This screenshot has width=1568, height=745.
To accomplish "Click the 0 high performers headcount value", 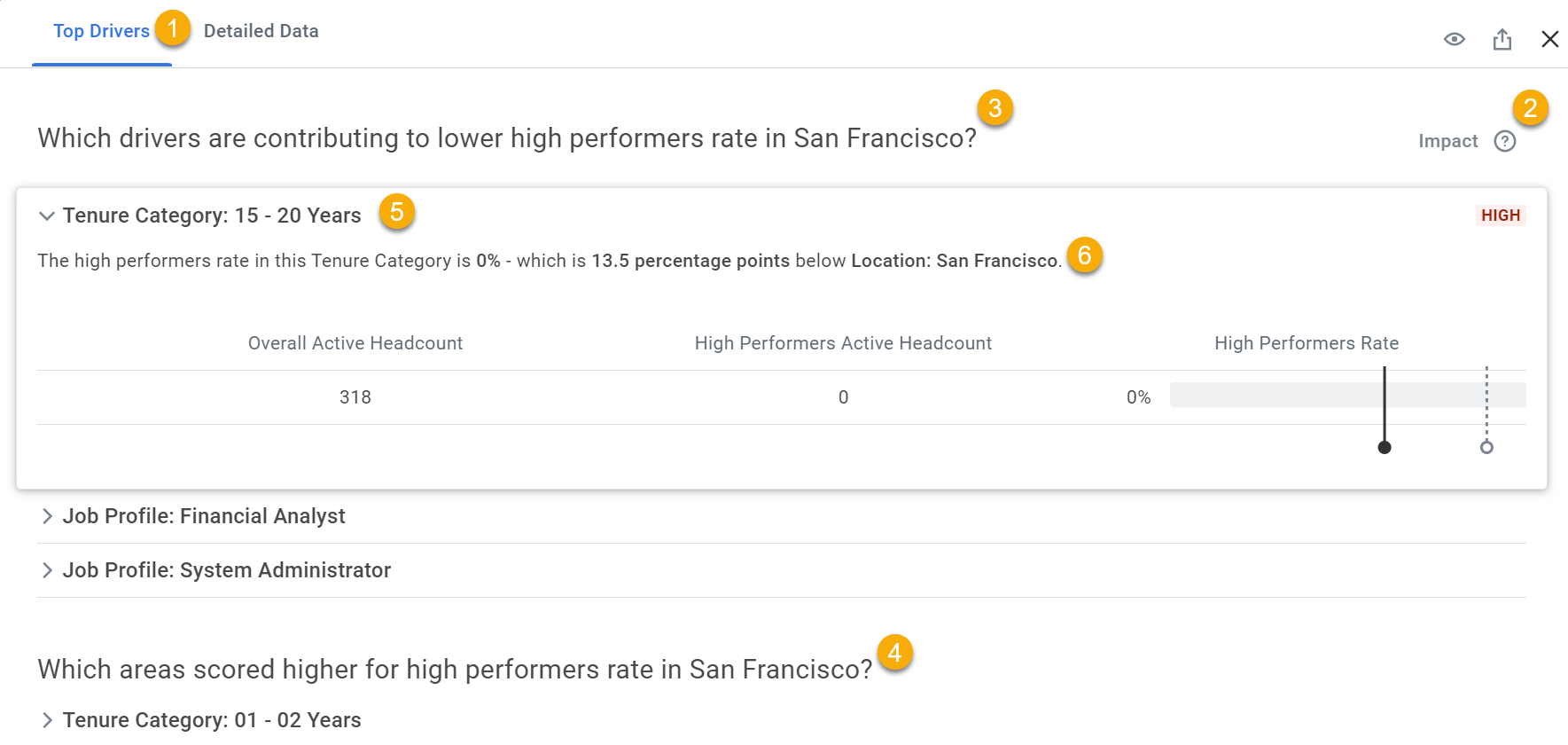I will pyautogui.click(x=843, y=397).
